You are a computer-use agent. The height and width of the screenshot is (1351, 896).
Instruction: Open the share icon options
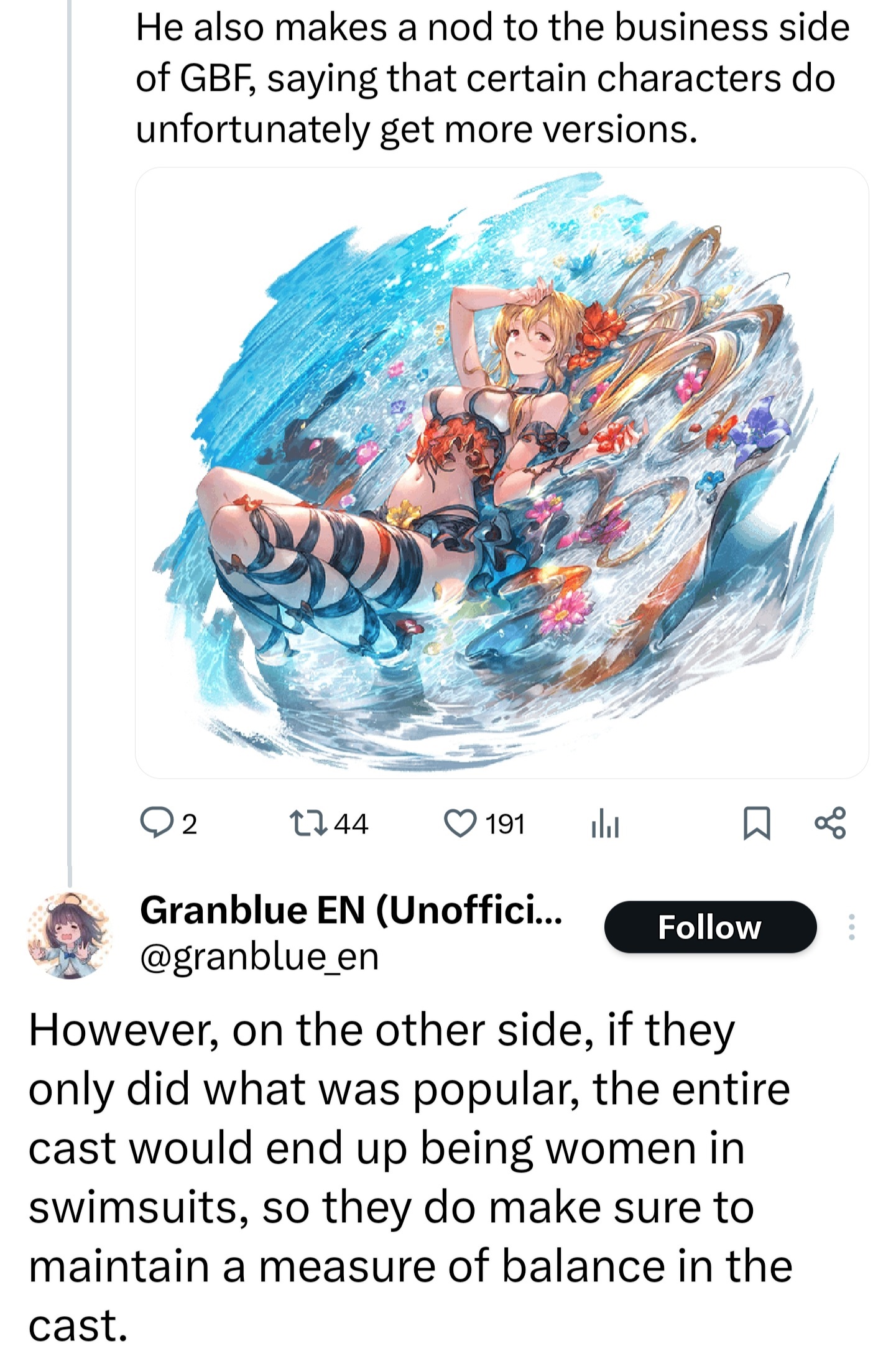(x=830, y=823)
